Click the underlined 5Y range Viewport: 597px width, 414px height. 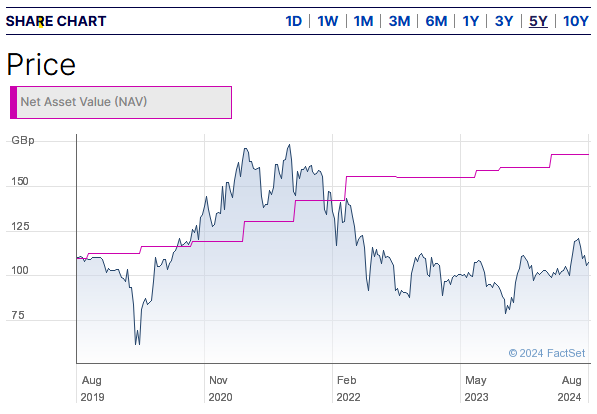(x=538, y=21)
